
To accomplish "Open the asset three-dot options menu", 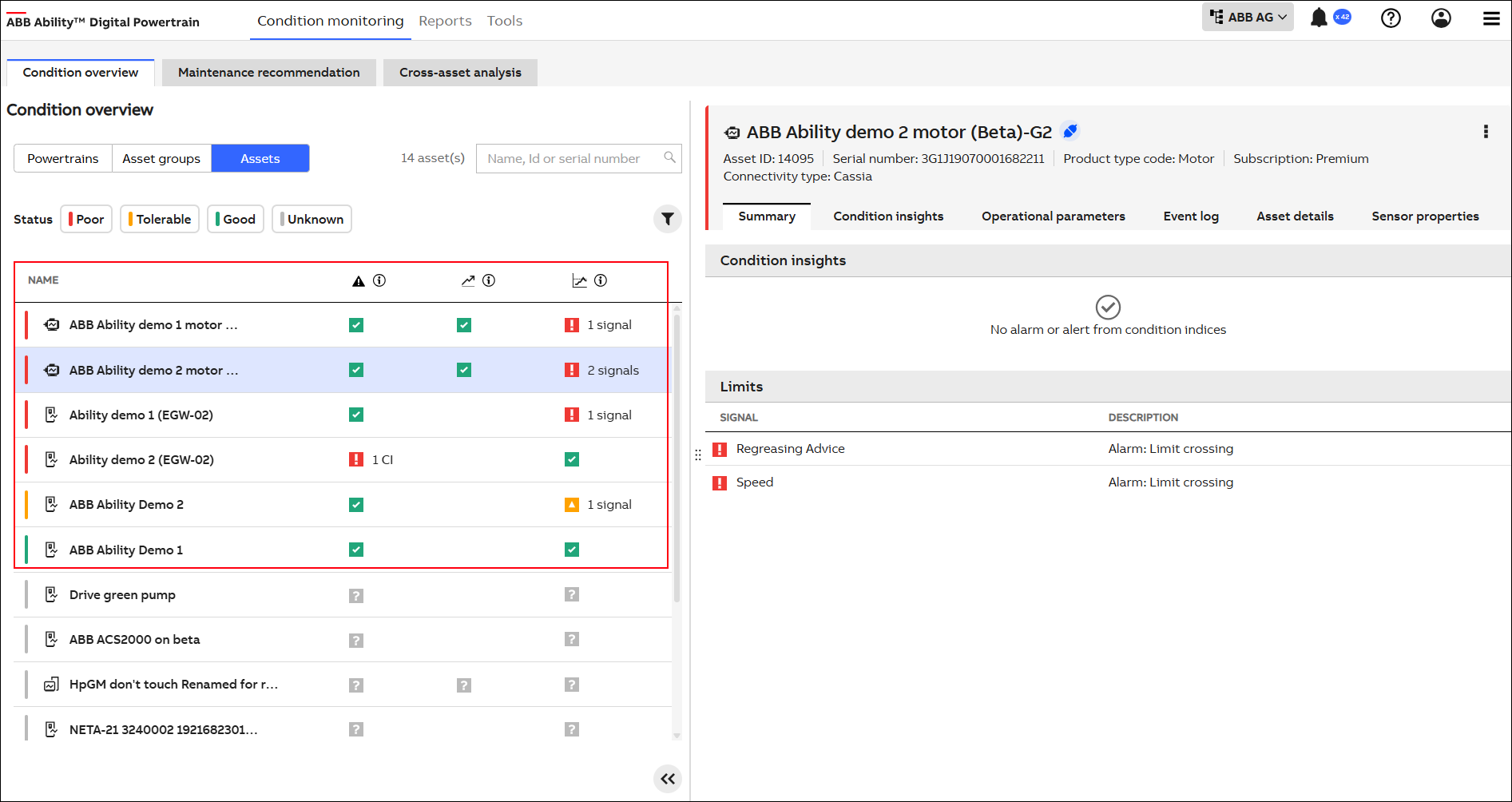I will pyautogui.click(x=1486, y=132).
